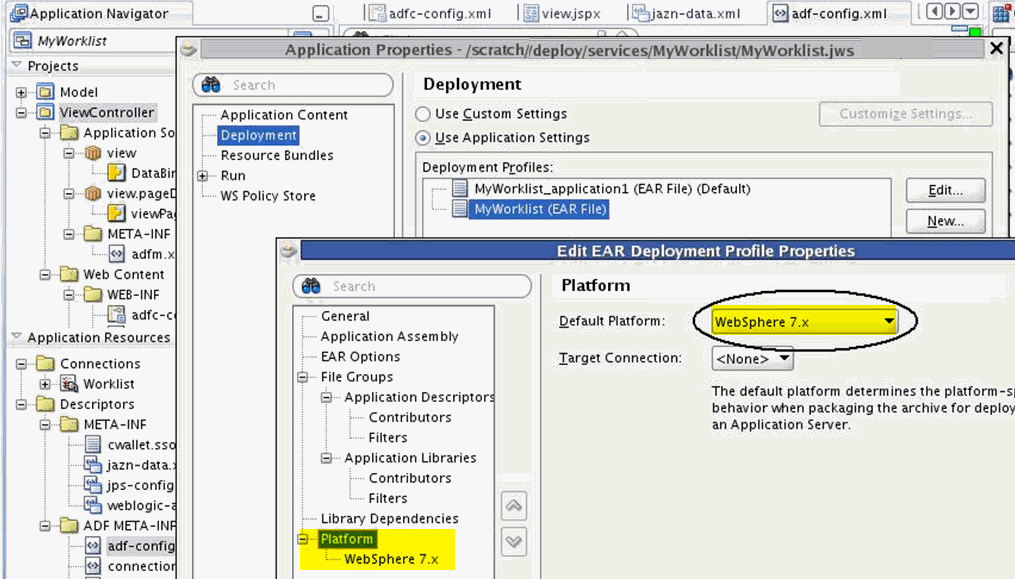Minimize the Application Navigator panel
This screenshot has height=579, width=1015.
pos(320,13)
